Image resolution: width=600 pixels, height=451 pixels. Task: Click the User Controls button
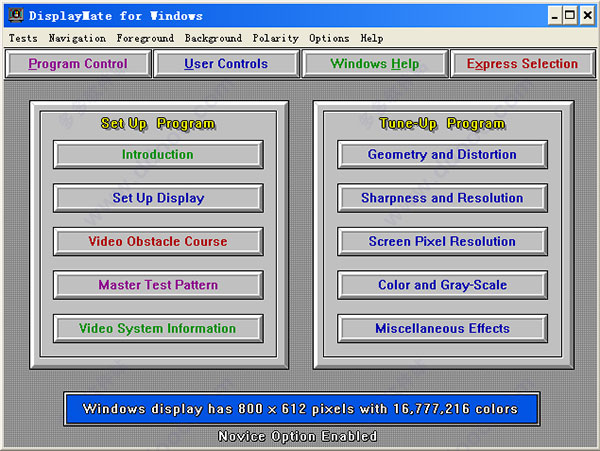click(x=226, y=63)
